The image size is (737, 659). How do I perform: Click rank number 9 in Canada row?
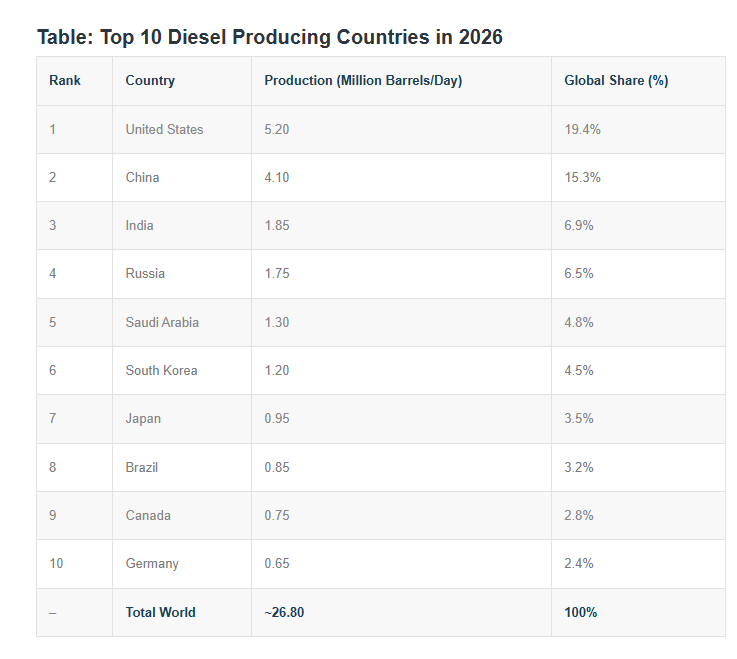pyautogui.click(x=53, y=515)
